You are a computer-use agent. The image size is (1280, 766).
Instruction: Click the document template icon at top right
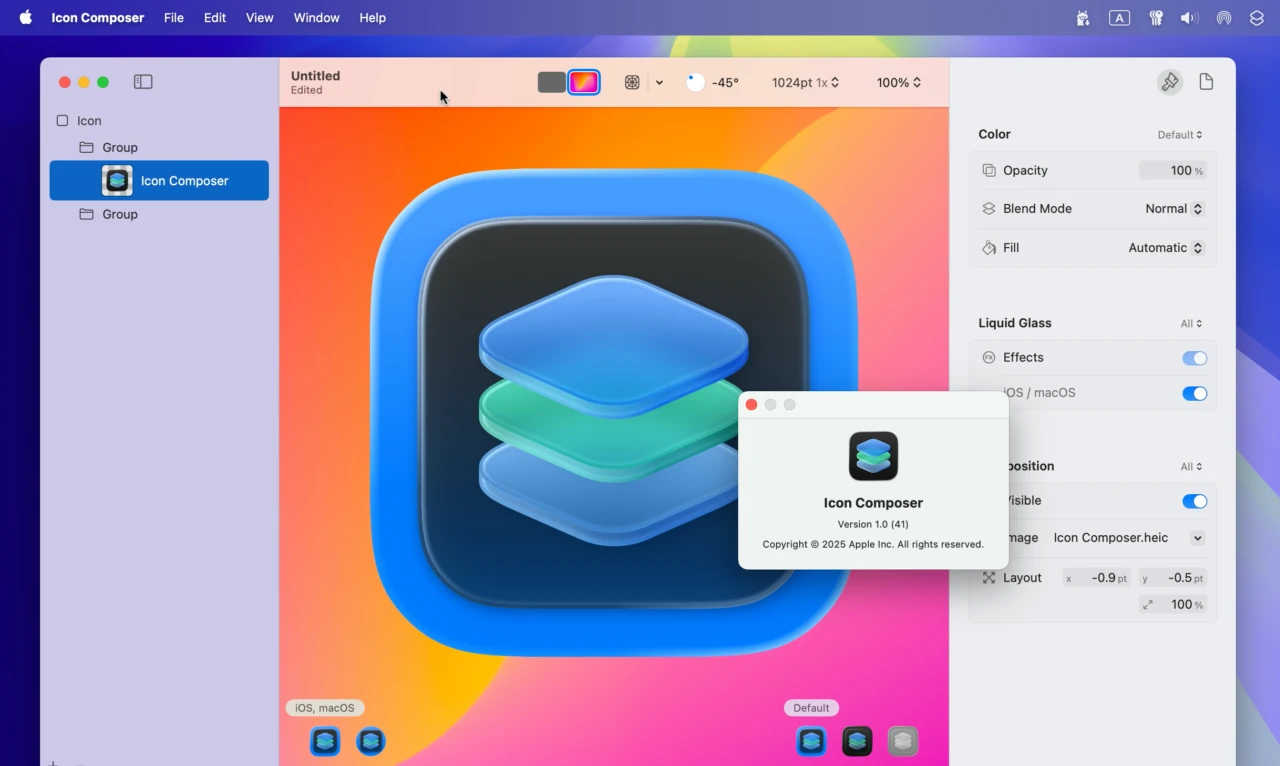coord(1206,81)
